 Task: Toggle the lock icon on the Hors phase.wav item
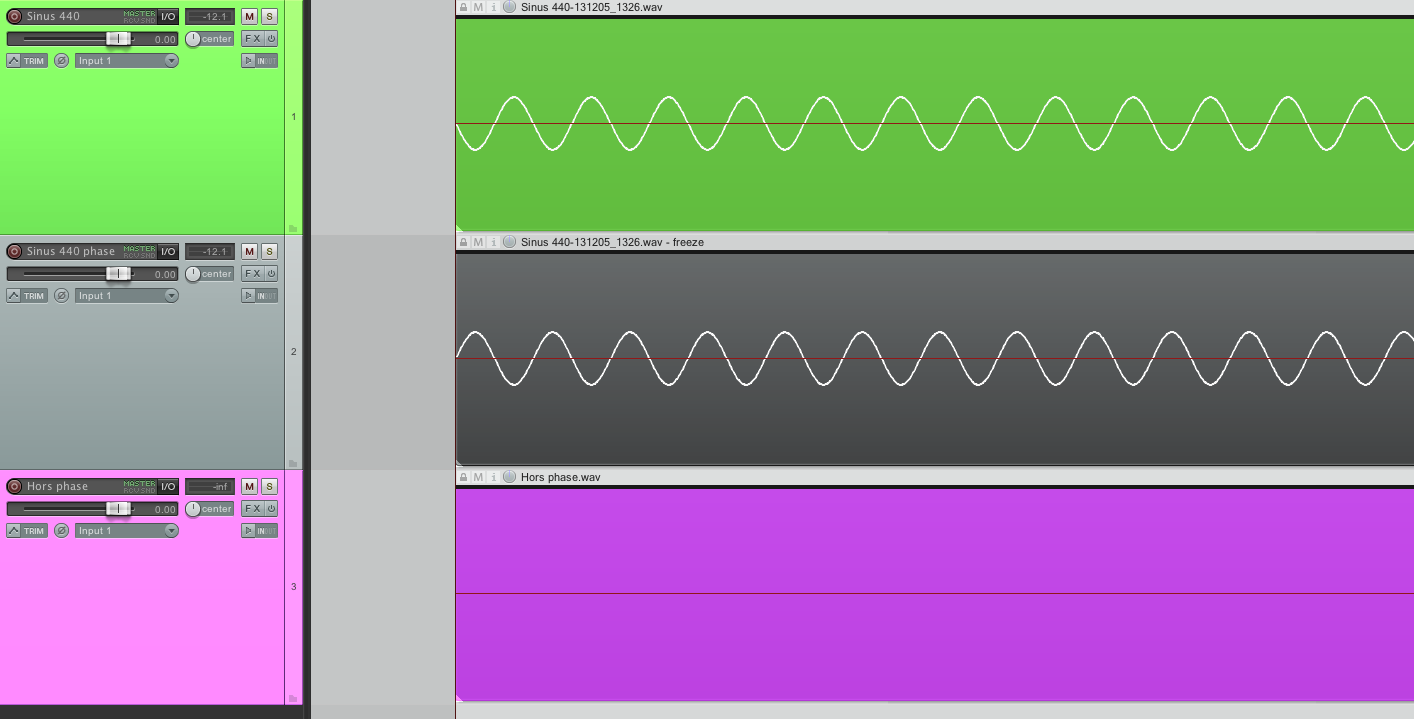click(x=463, y=477)
